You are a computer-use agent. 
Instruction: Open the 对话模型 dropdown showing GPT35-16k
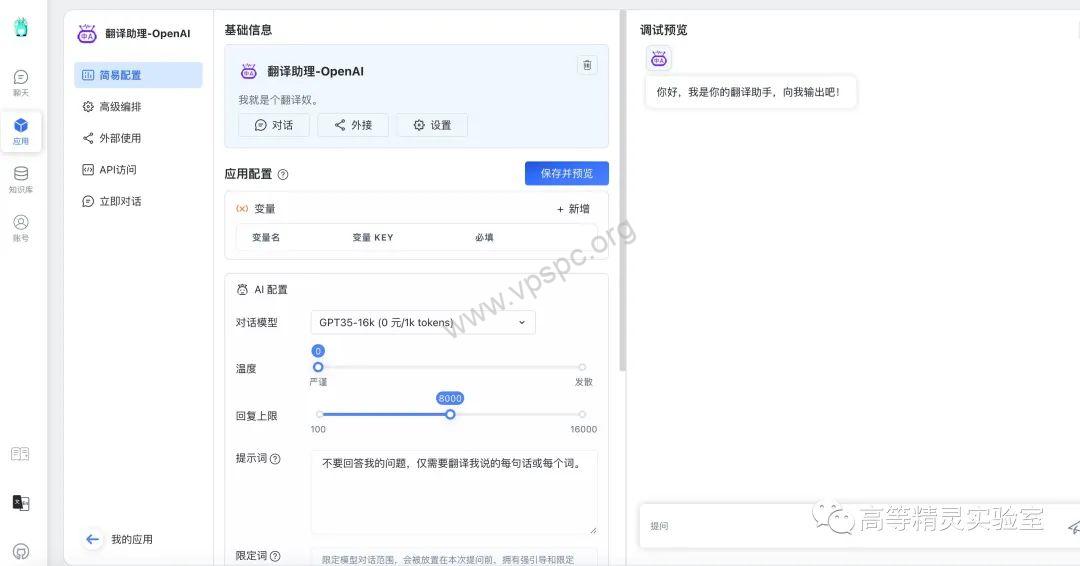coord(423,322)
